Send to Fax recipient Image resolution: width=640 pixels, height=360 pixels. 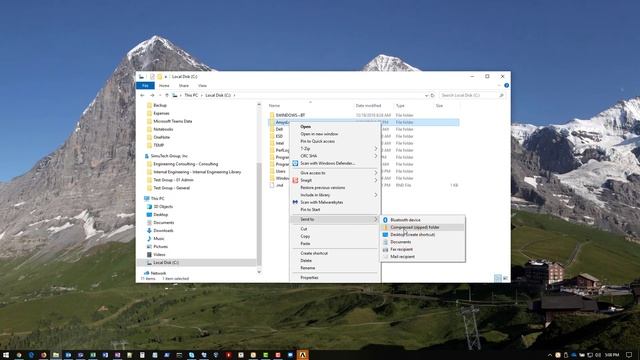tap(422, 249)
